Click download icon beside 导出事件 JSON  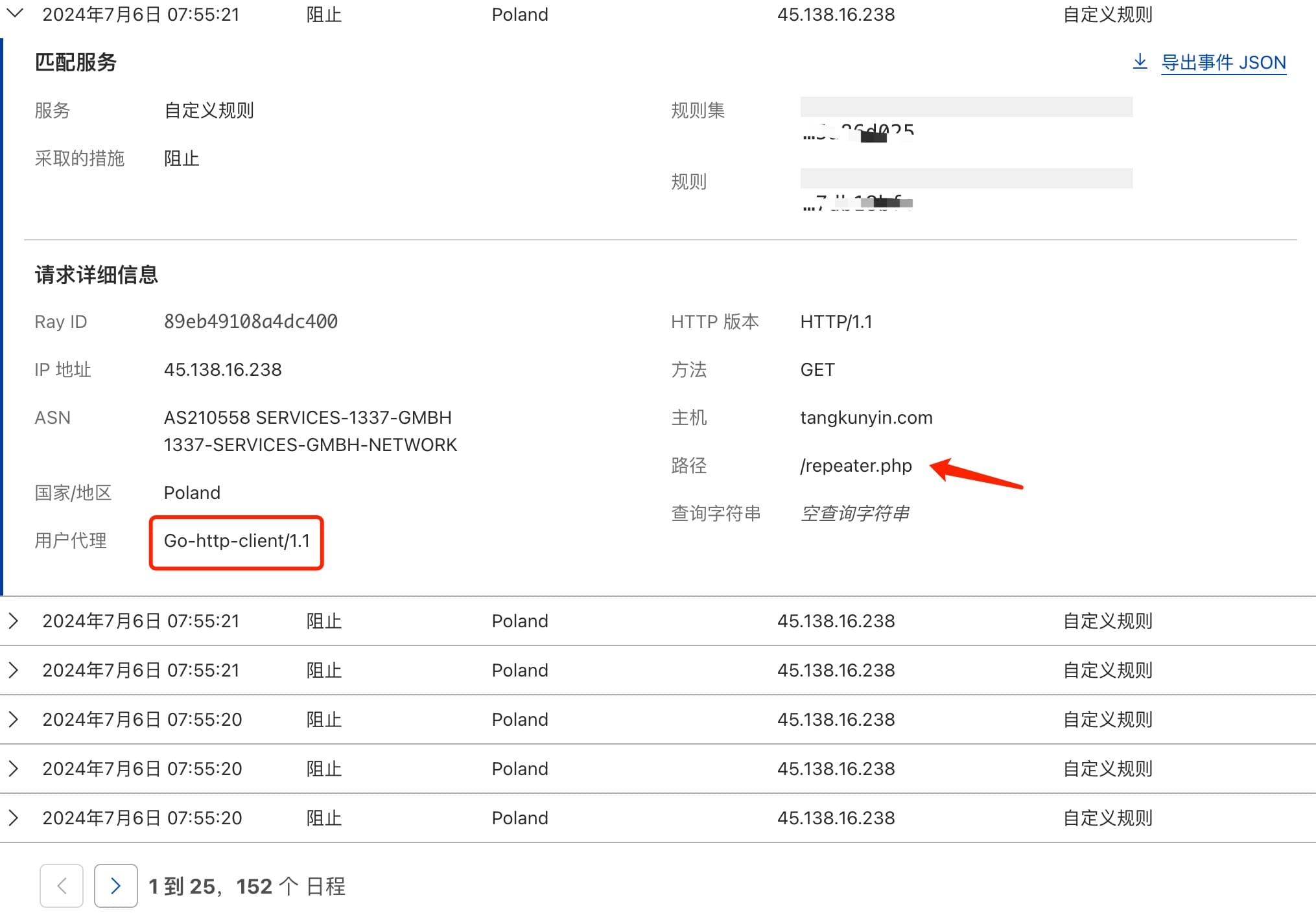coord(1139,62)
